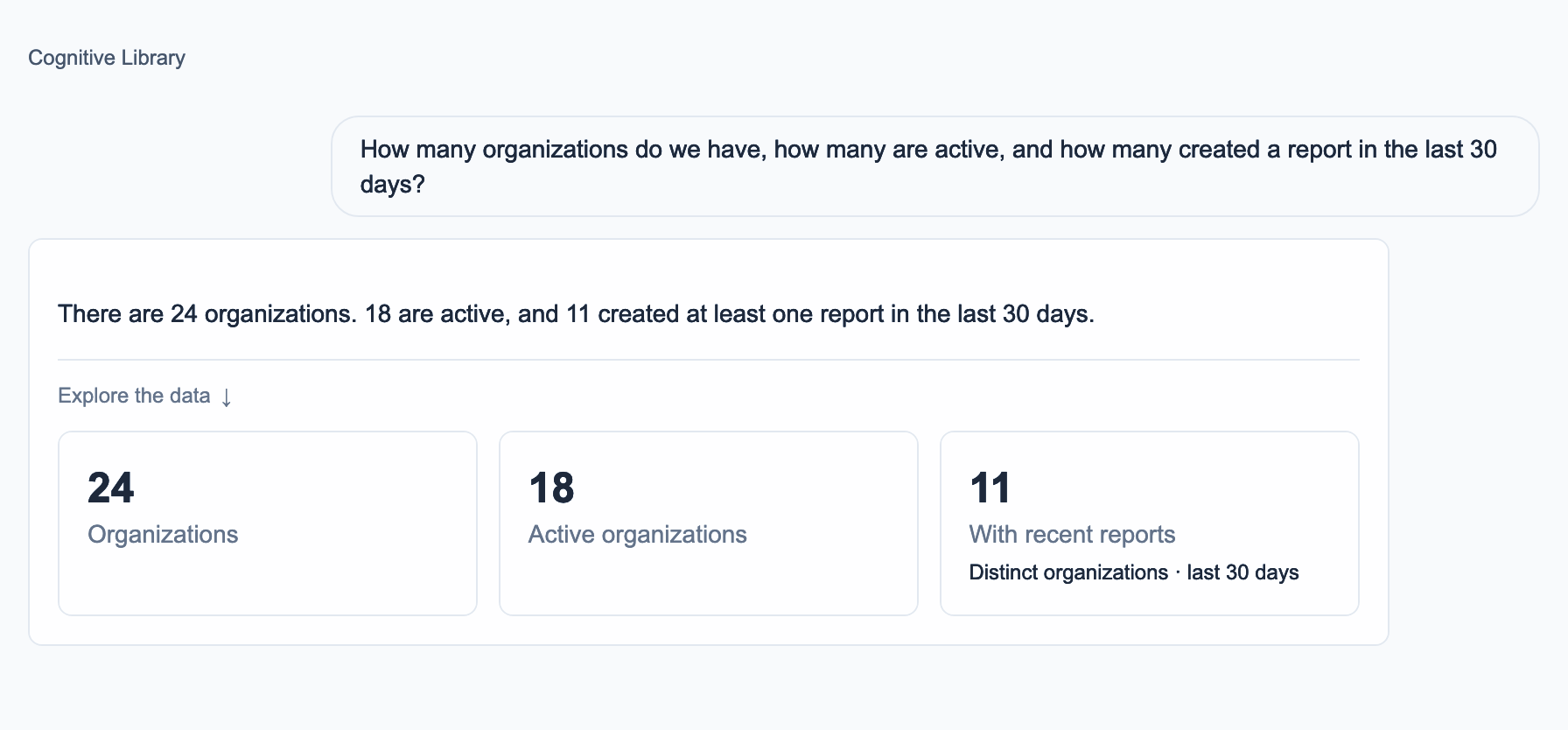
Task: Open the 11 With recent reports card
Action: click(1150, 523)
